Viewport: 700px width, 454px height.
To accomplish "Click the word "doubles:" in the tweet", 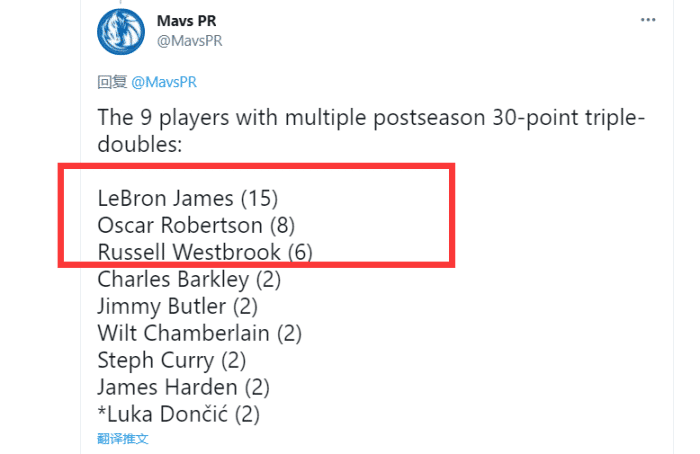I will click(138, 144).
